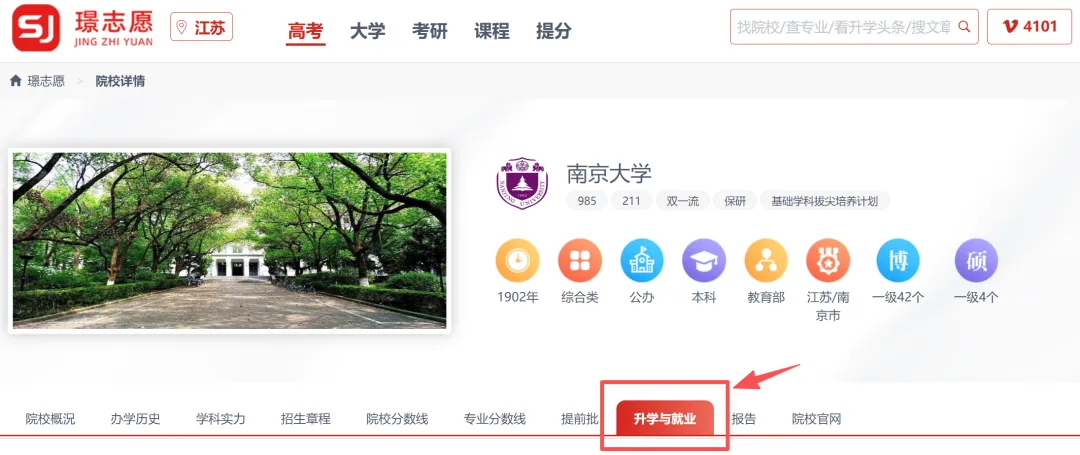
Task: Click the 一级42个 label
Action: [x=897, y=298]
